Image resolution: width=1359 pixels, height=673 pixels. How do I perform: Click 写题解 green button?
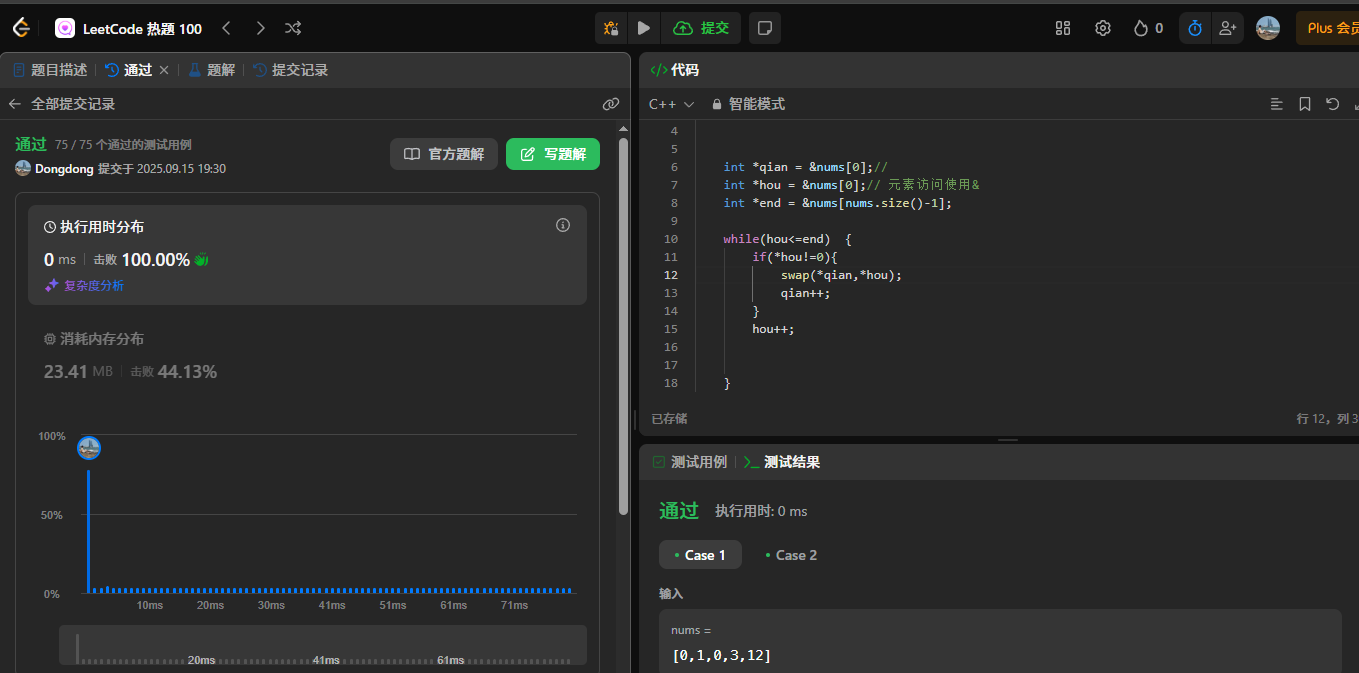coord(553,154)
